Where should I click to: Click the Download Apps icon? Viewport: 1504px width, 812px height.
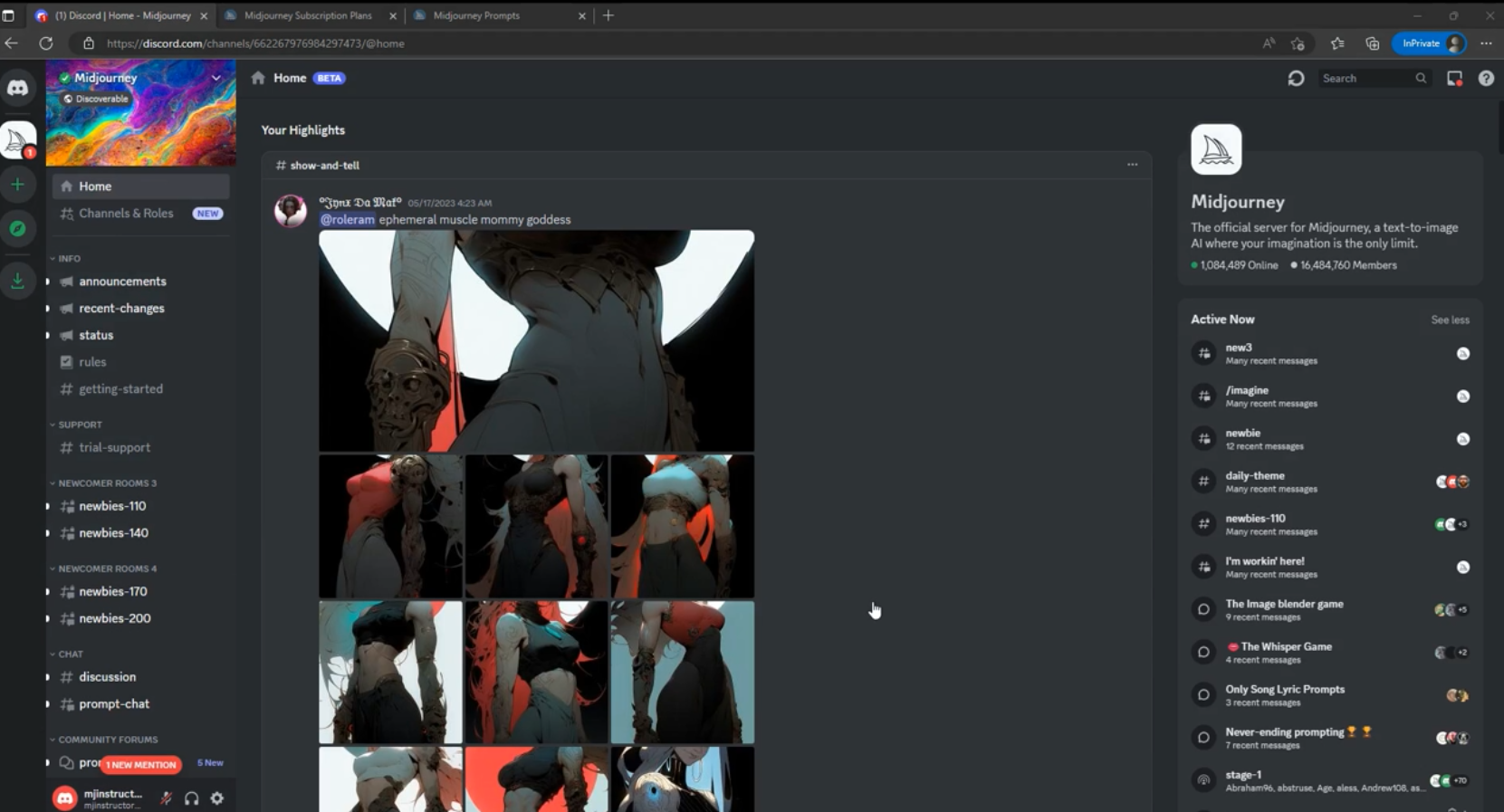coord(17,282)
